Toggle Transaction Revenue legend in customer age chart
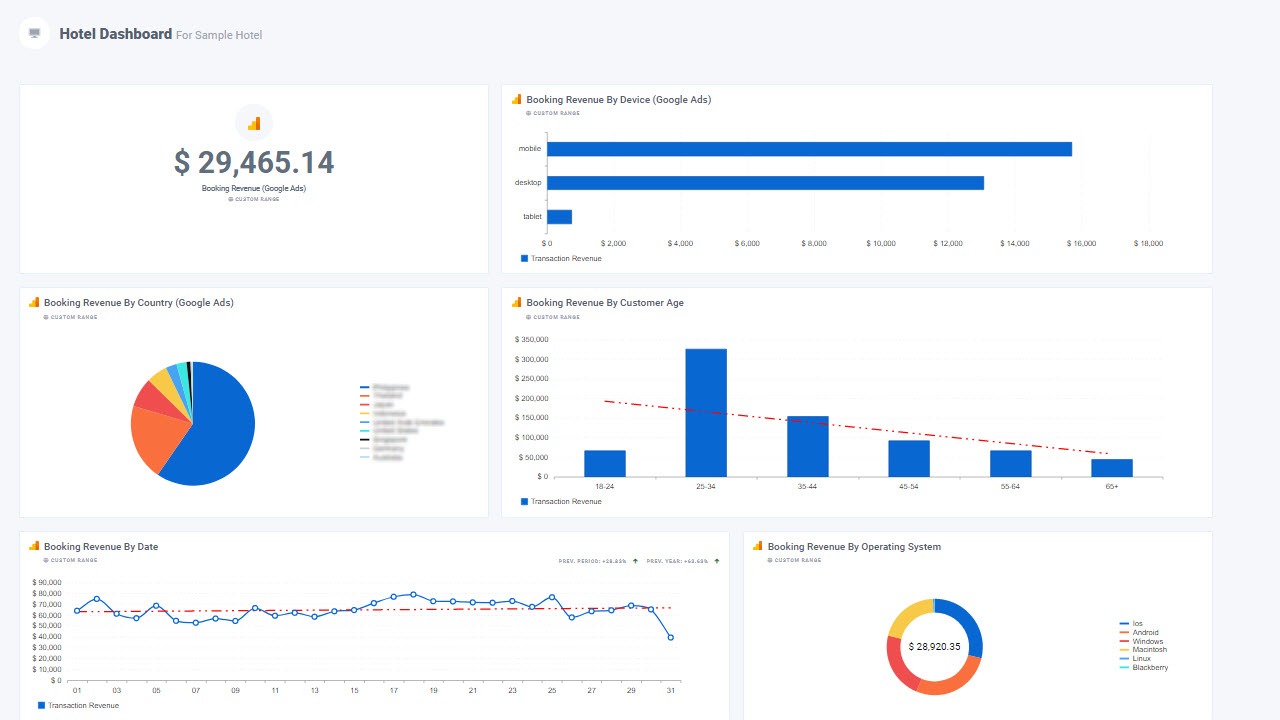This screenshot has width=1280, height=720. 562,501
